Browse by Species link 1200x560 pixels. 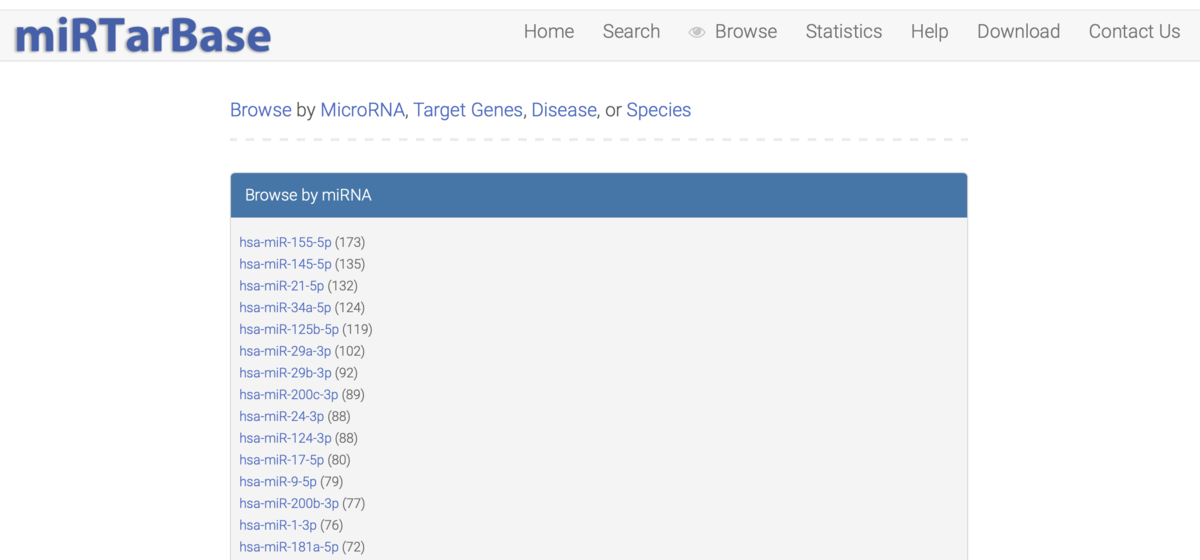click(x=658, y=110)
